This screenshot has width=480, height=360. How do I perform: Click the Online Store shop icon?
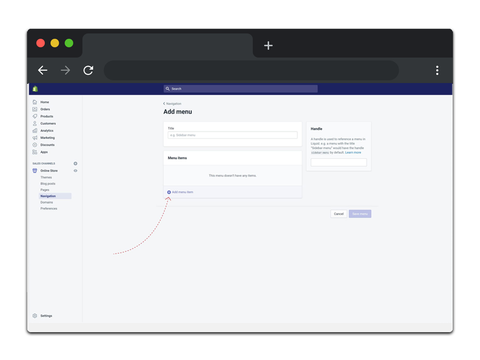tap(35, 171)
